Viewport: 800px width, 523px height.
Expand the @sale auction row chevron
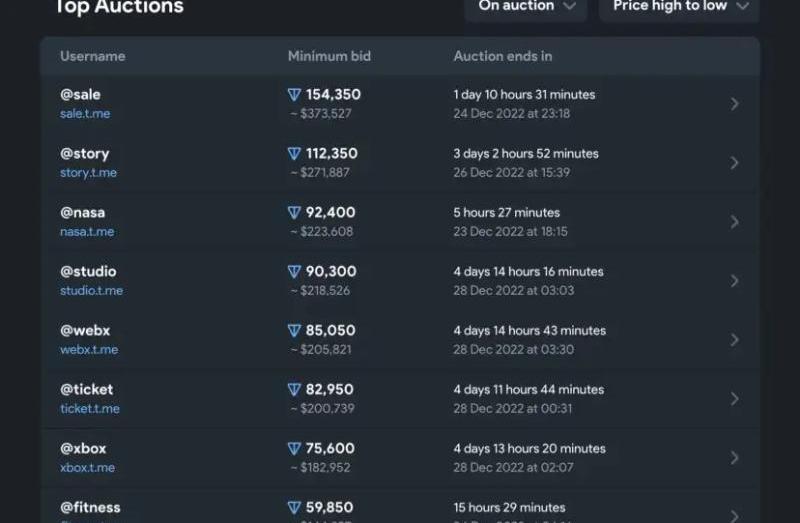pyautogui.click(x=734, y=104)
